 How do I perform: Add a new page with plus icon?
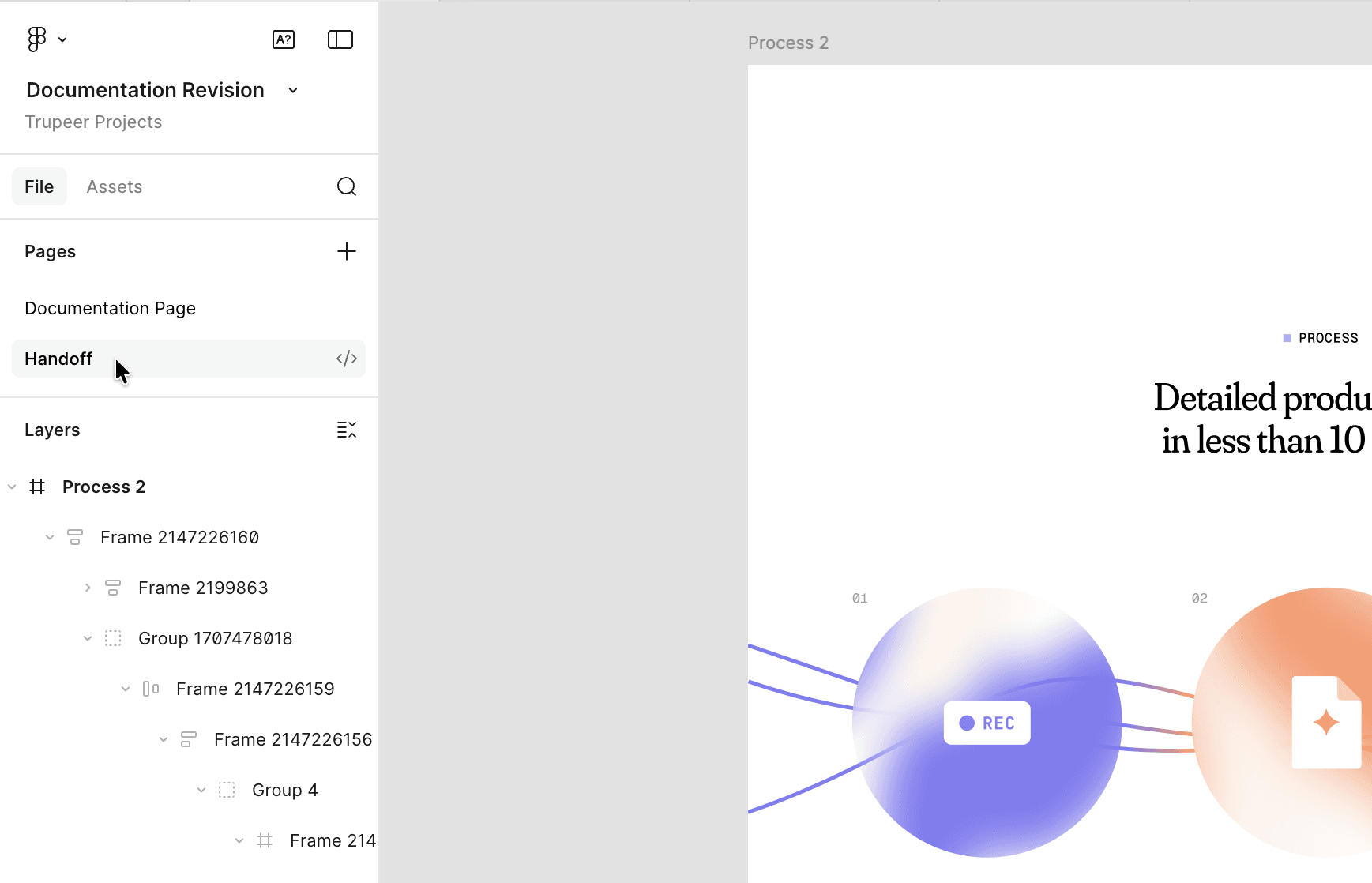coord(347,251)
